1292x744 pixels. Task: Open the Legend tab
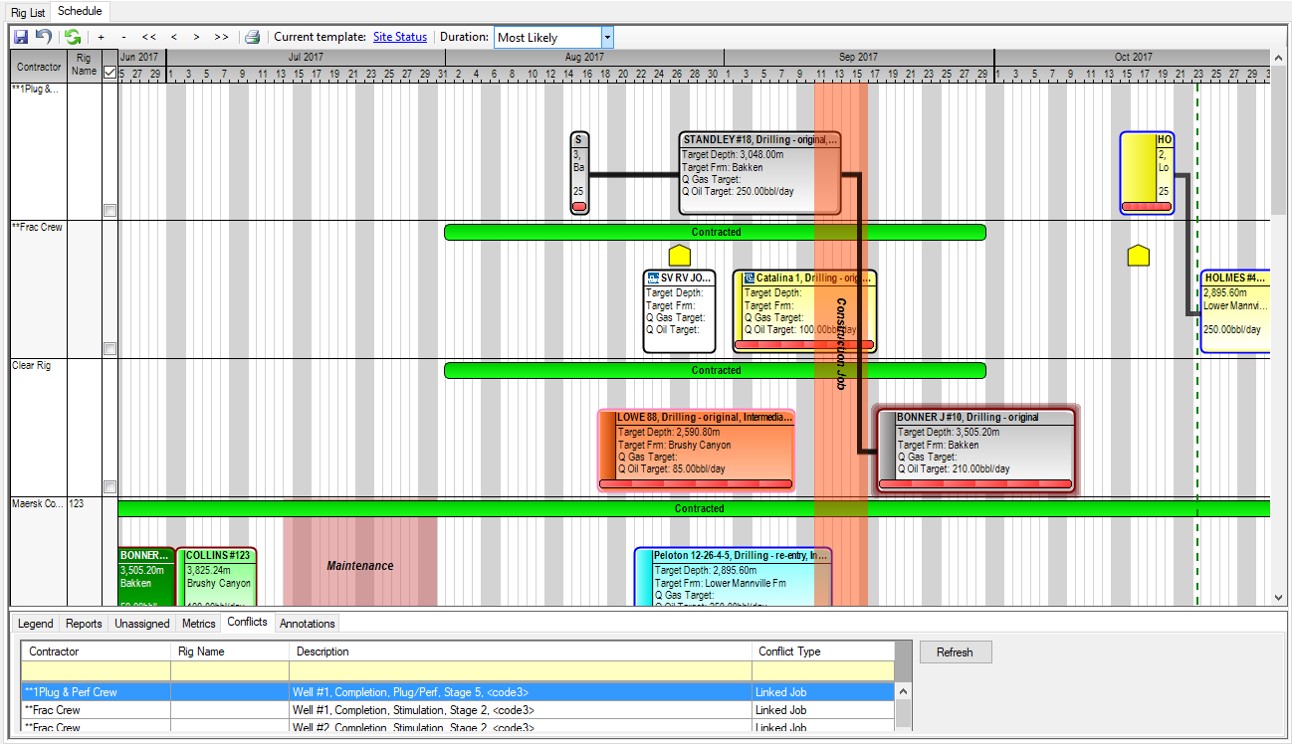click(36, 623)
